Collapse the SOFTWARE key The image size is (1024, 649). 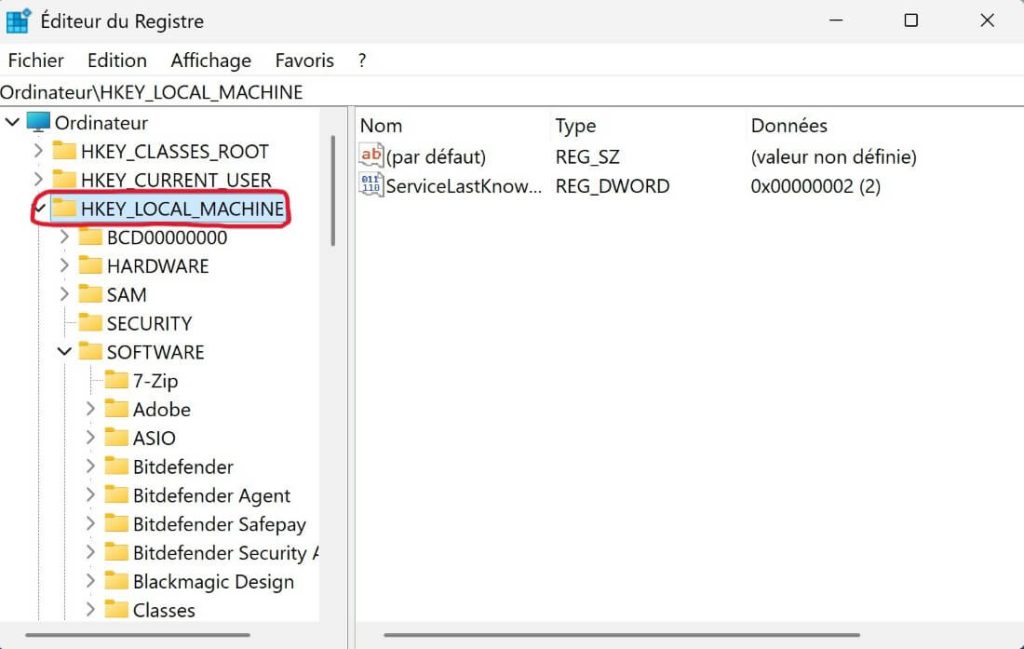(65, 352)
